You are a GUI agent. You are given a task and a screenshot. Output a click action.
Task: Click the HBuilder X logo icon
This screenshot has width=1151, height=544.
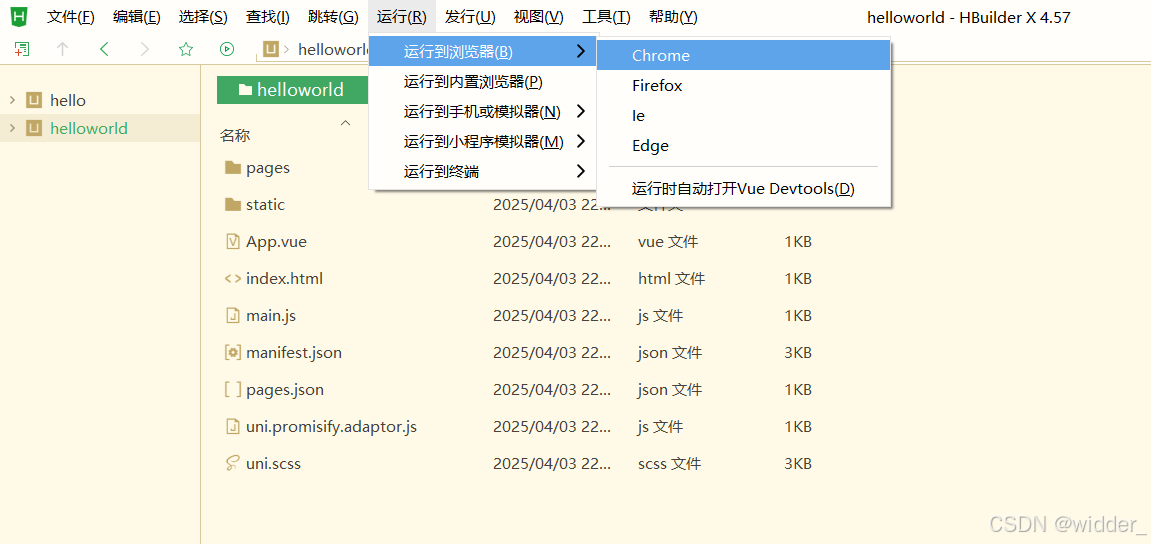[x=21, y=17]
